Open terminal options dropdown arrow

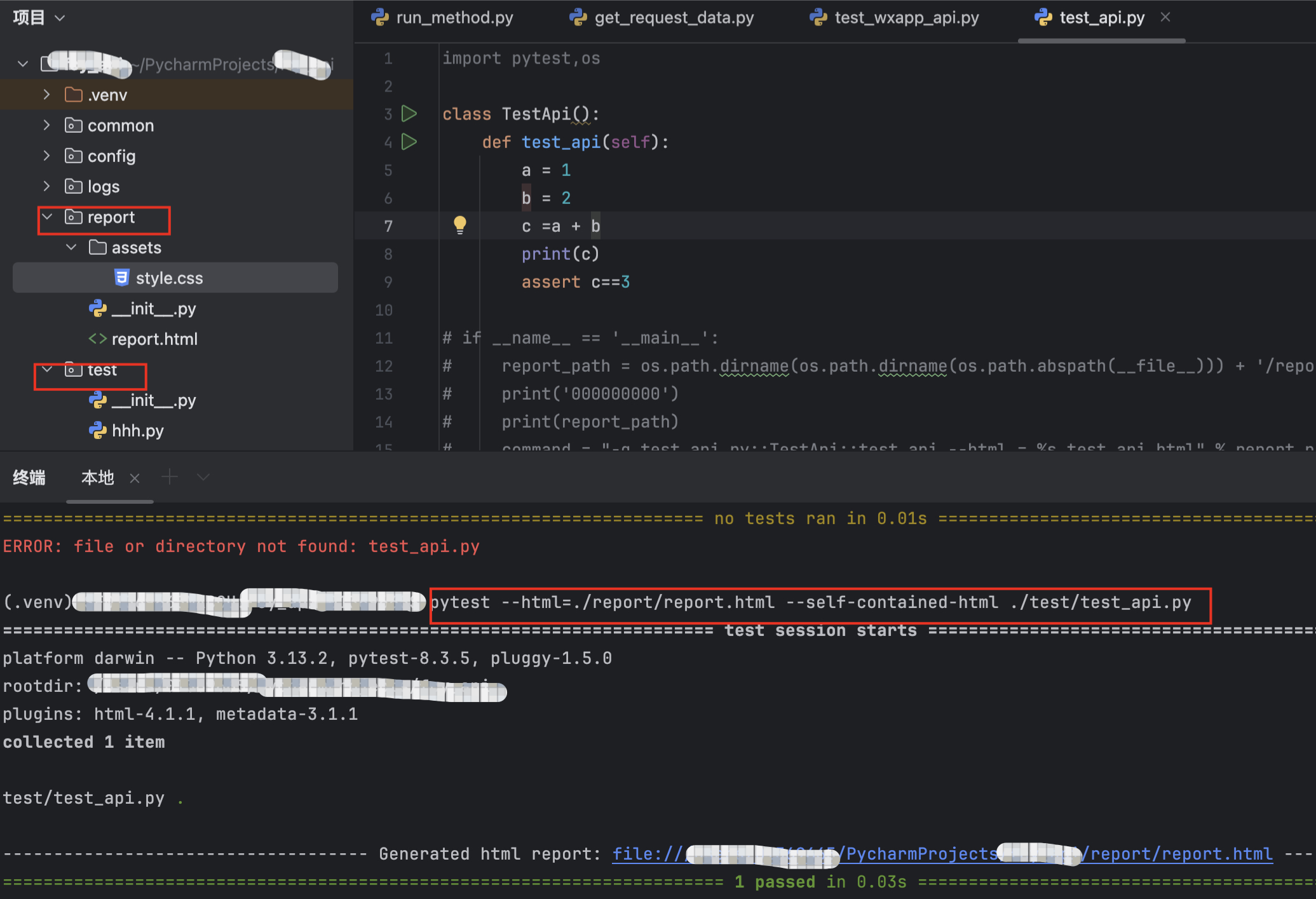[203, 477]
